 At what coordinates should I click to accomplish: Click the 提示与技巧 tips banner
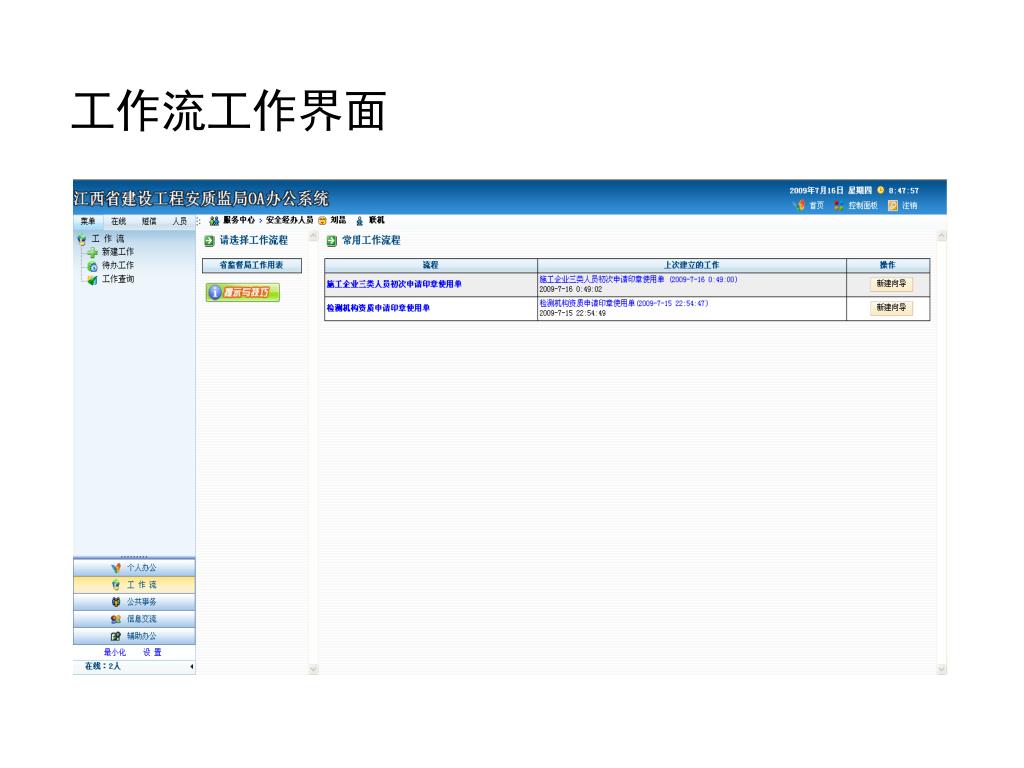(x=243, y=292)
